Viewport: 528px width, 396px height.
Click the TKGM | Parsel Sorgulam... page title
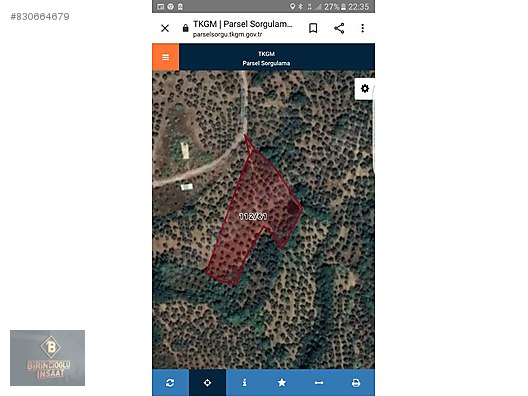click(242, 24)
